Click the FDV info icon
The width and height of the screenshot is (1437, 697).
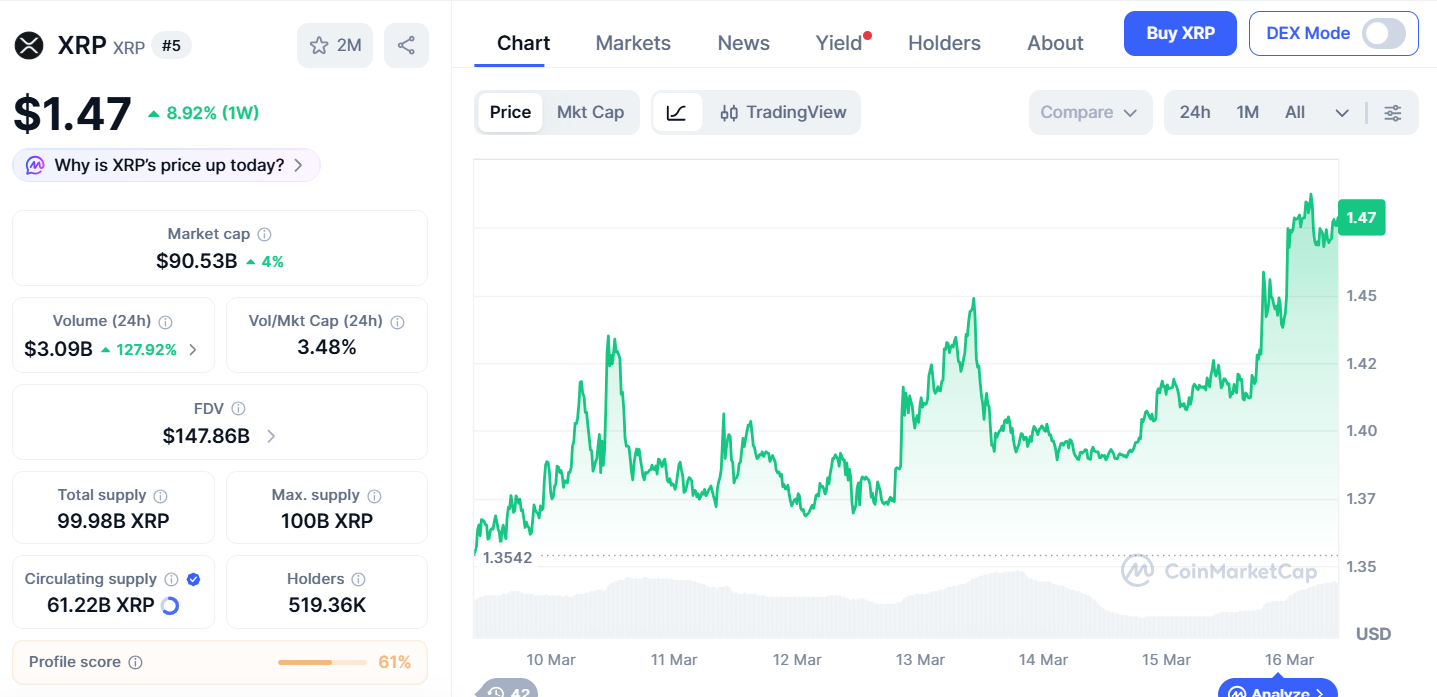point(238,408)
